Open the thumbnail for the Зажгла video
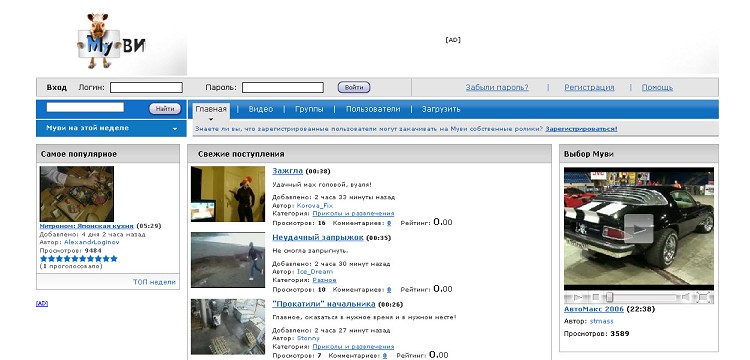This screenshot has height=360, width=750. [228, 194]
